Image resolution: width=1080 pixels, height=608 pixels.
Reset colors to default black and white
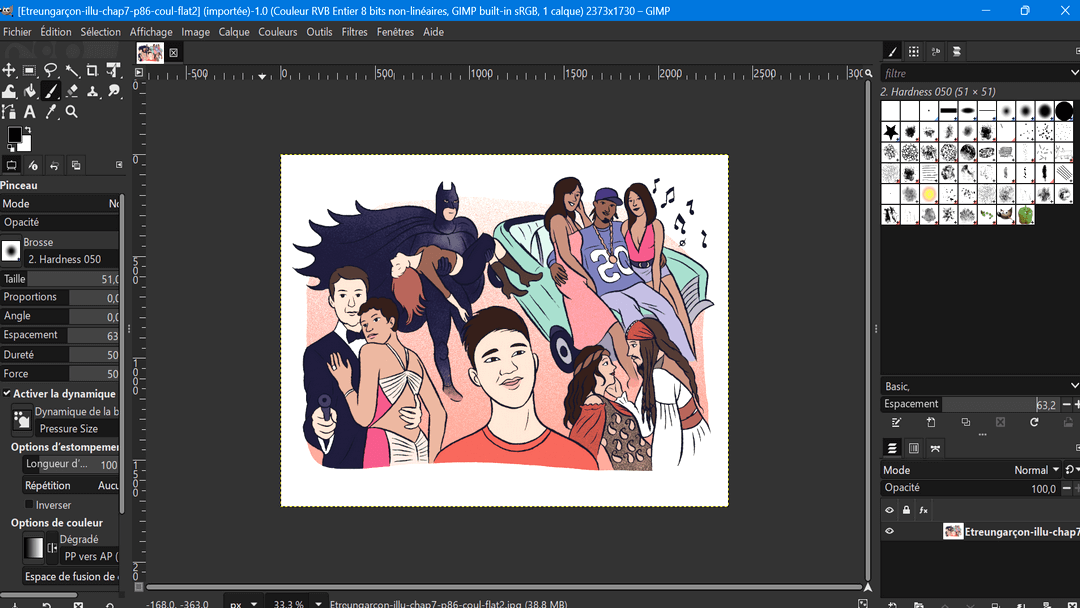click(x=11, y=147)
